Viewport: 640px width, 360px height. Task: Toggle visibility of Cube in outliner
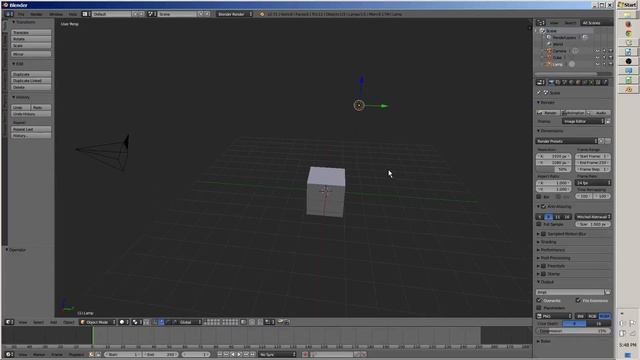point(598,58)
